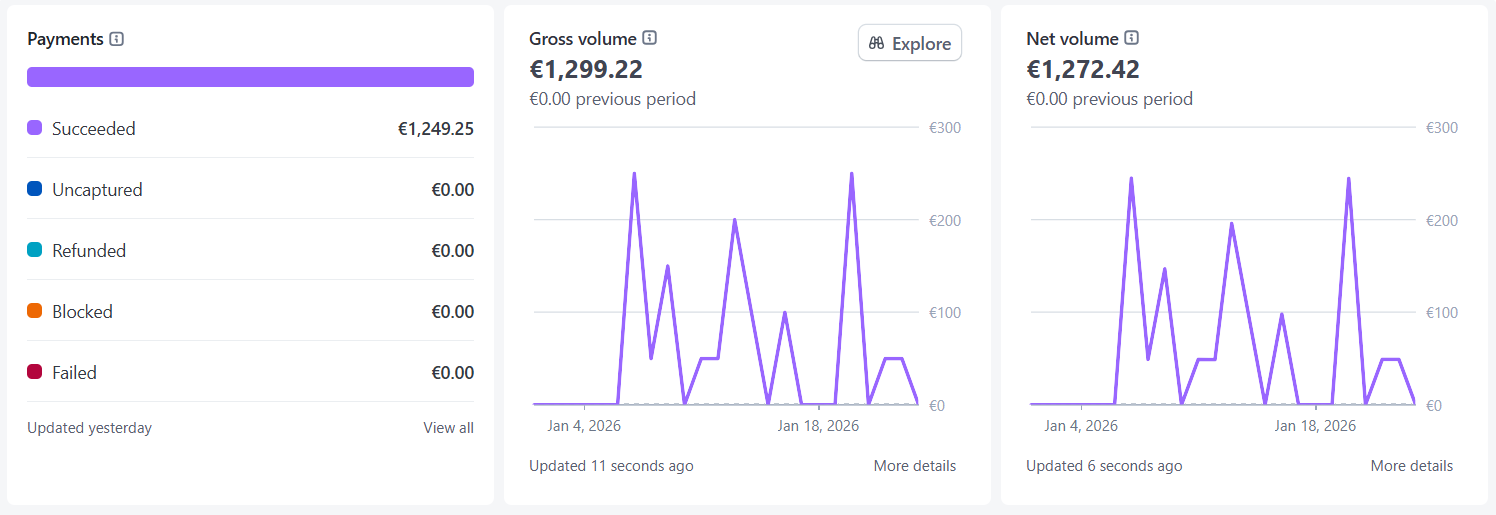This screenshot has width=1496, height=515.
Task: Click the binoculars icon in Explore button
Action: [877, 43]
